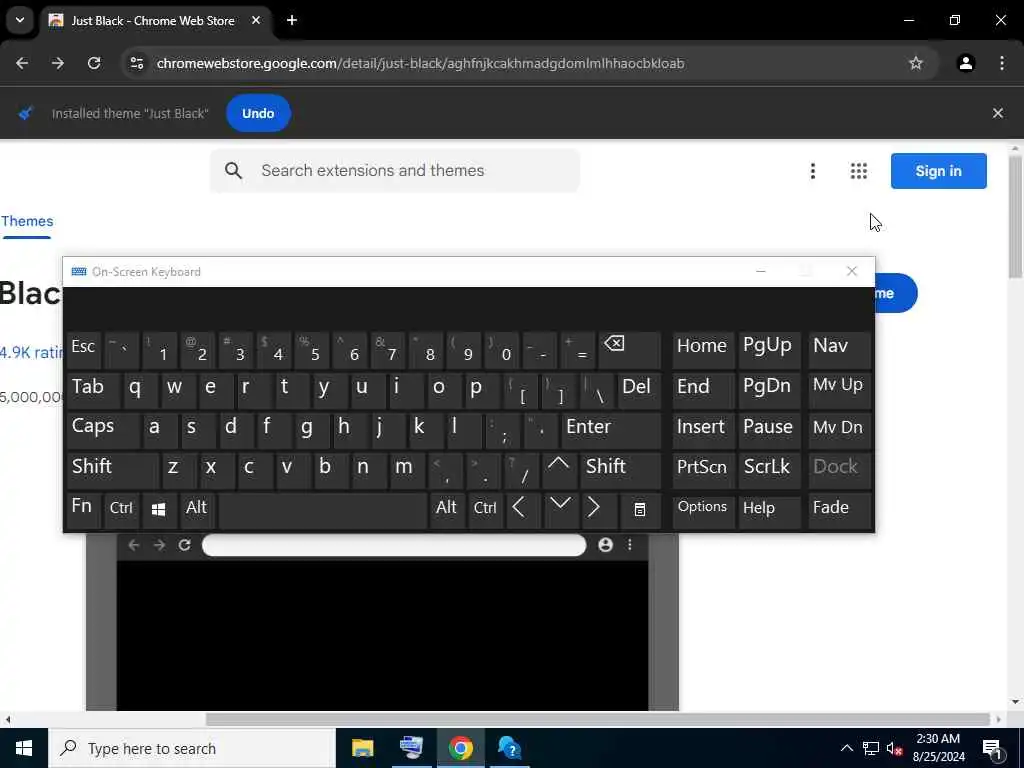Click muted volume icon in tray
The height and width of the screenshot is (768, 1024).
pos(895,748)
